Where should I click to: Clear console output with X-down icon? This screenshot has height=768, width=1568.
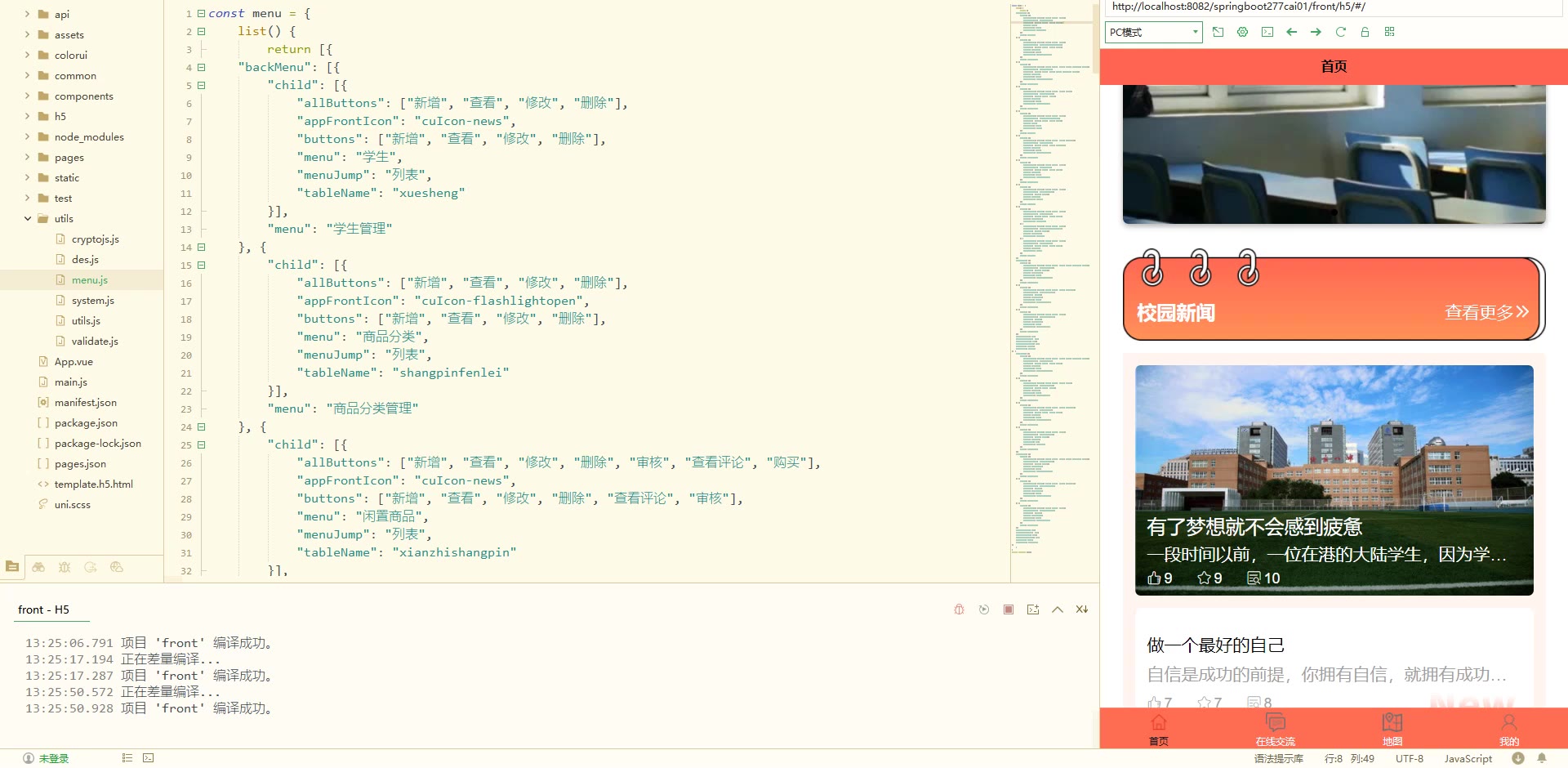1081,609
